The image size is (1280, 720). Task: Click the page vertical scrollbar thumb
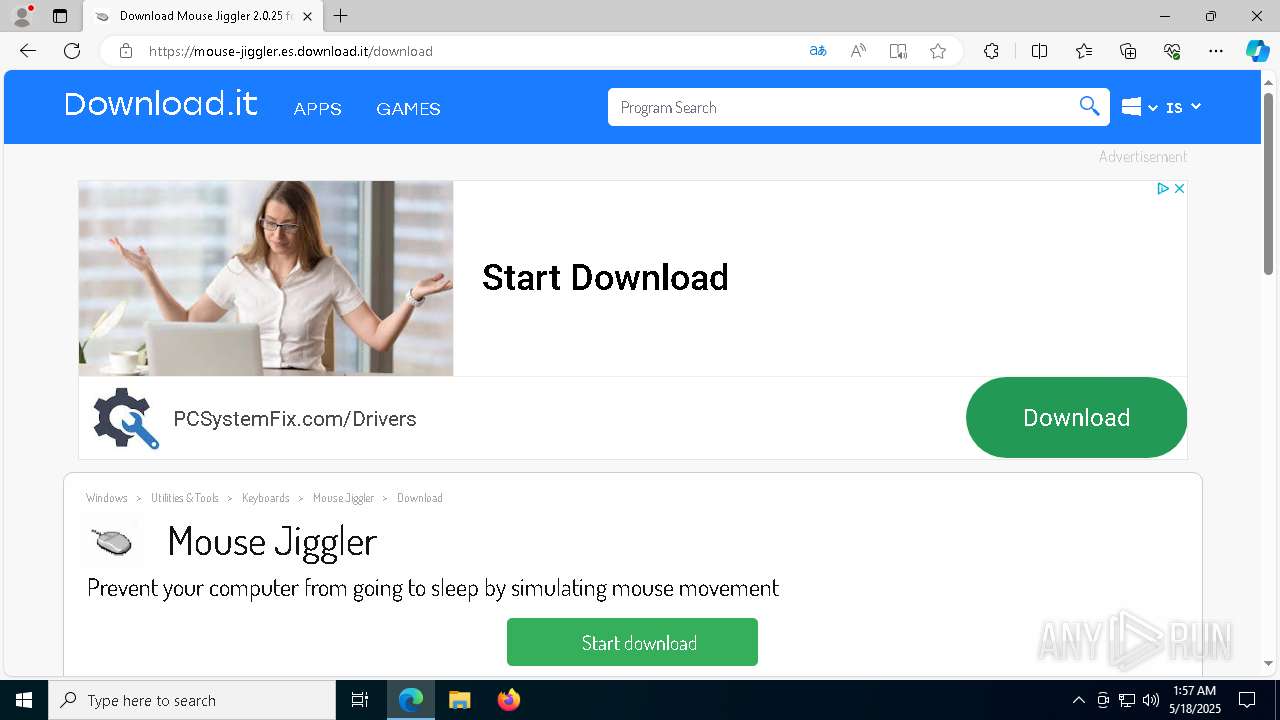tap(1269, 184)
